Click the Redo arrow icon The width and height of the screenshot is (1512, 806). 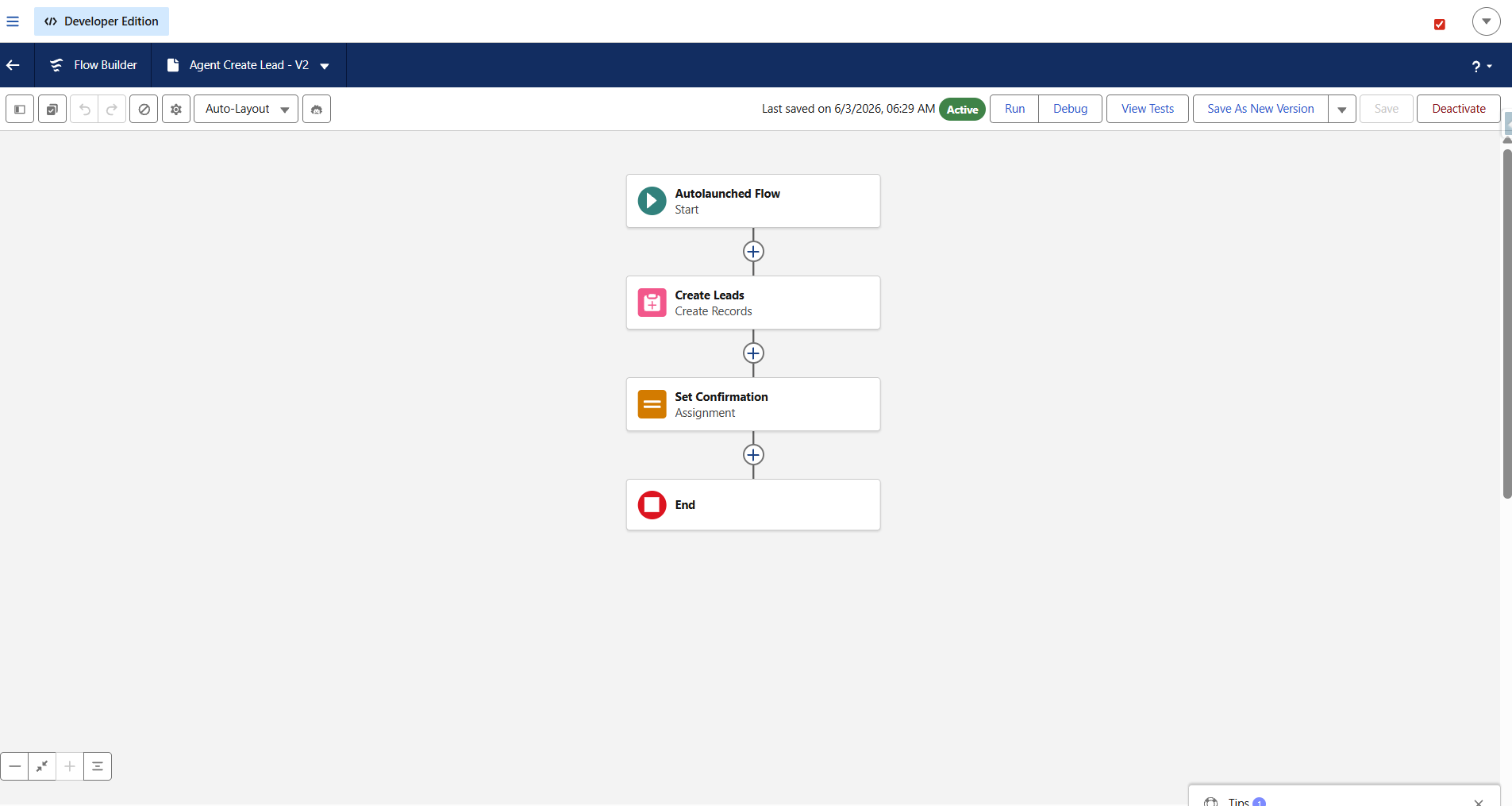112,109
